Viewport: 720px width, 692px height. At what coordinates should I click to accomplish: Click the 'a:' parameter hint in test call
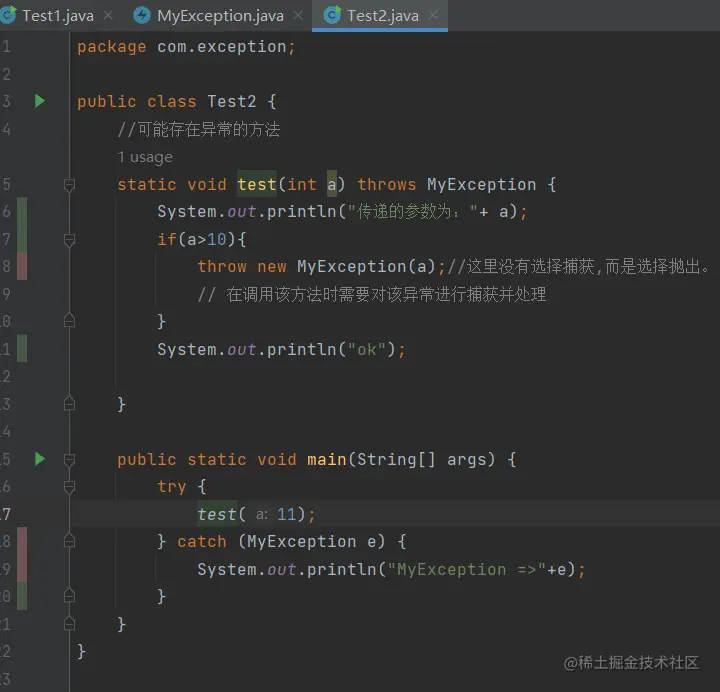262,514
